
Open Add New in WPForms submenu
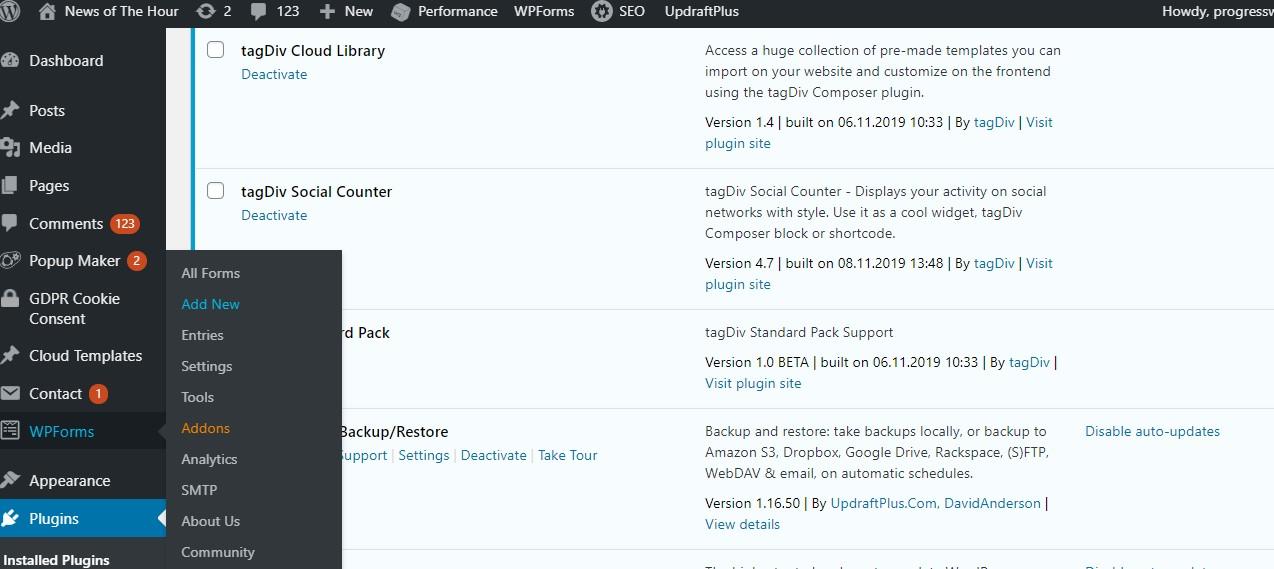point(210,304)
